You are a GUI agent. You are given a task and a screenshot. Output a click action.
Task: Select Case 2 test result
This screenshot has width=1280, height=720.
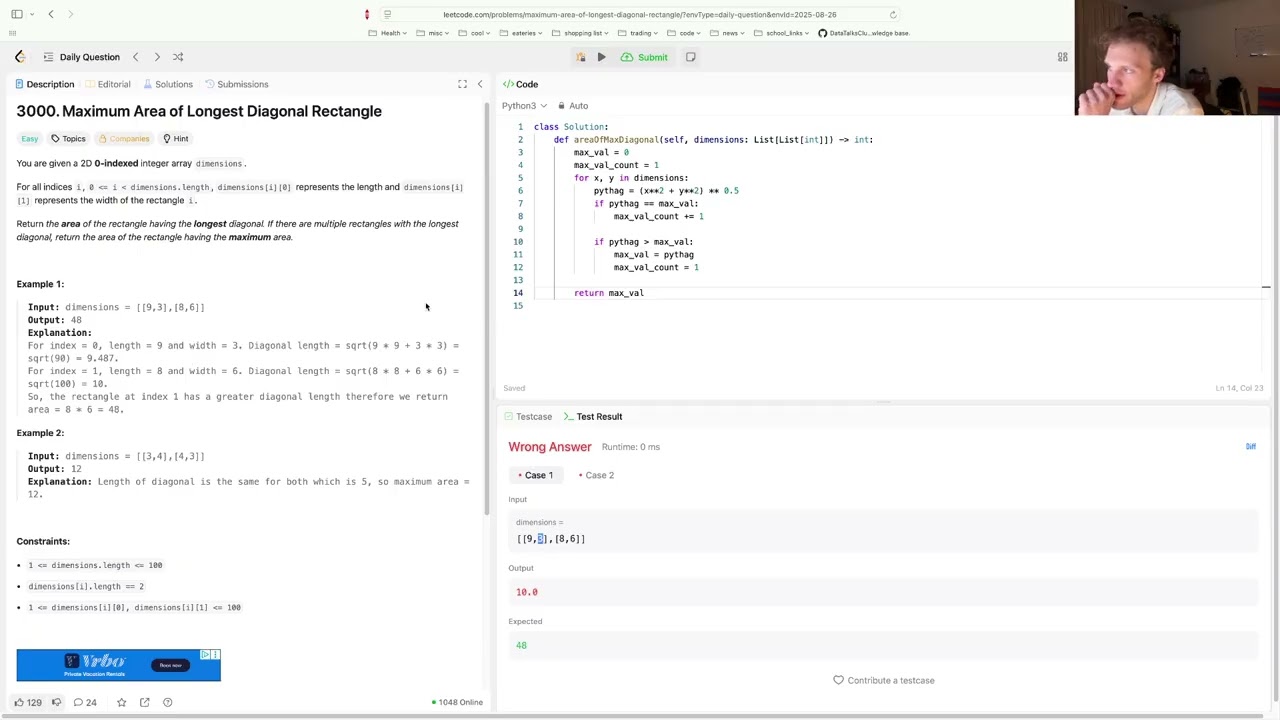[x=596, y=475]
